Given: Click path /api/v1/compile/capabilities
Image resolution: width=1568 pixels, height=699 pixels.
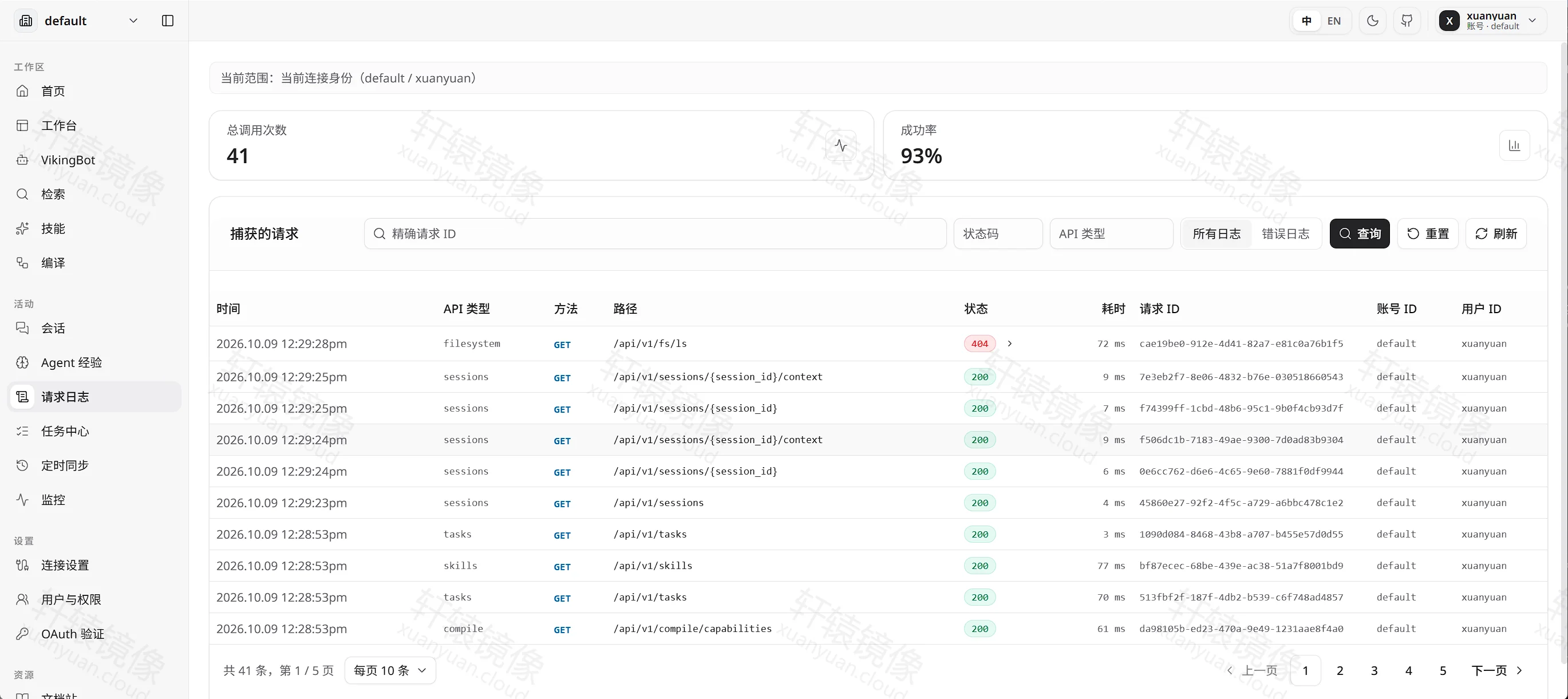Looking at the screenshot, I should click(692, 629).
